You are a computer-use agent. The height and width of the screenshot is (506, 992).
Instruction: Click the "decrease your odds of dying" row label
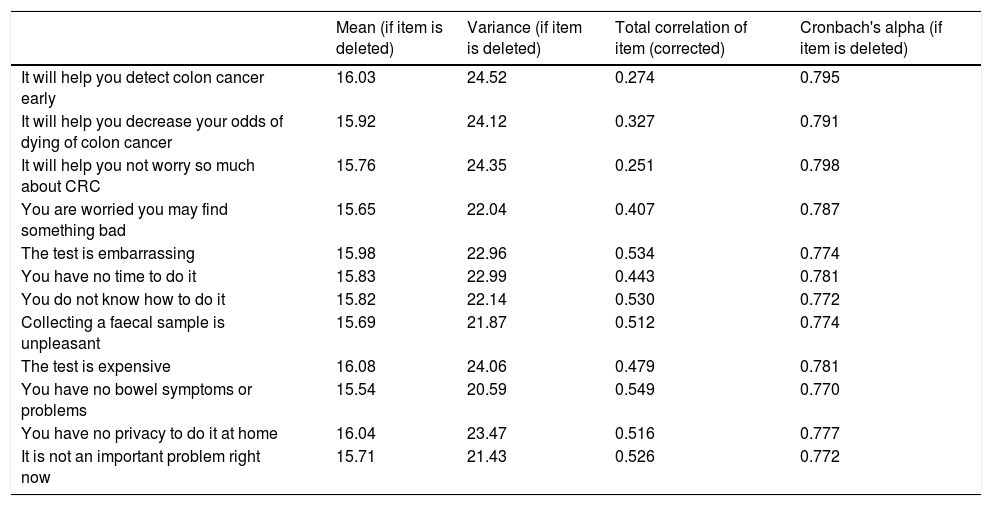point(152,131)
